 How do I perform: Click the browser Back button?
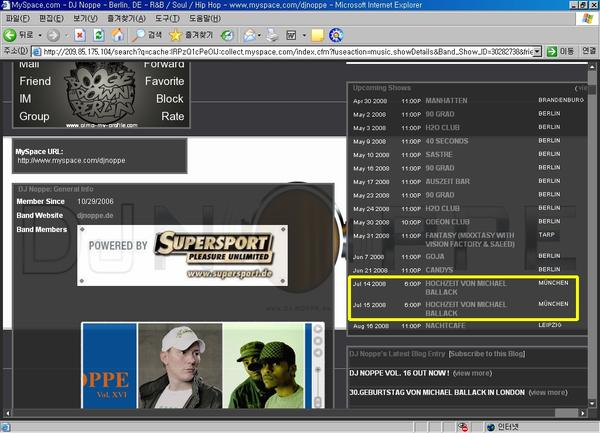point(18,34)
